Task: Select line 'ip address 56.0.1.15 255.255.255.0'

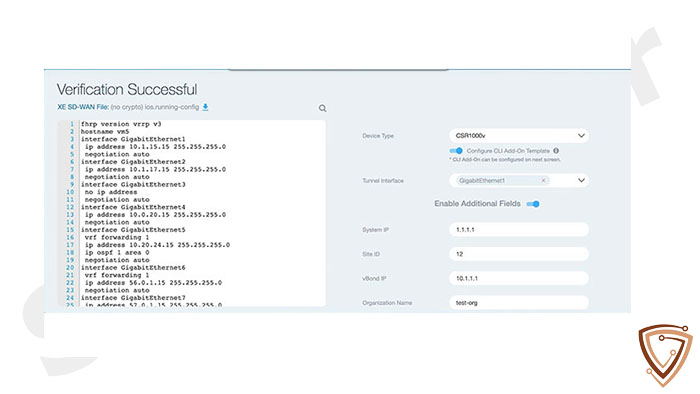Action: coord(154,283)
